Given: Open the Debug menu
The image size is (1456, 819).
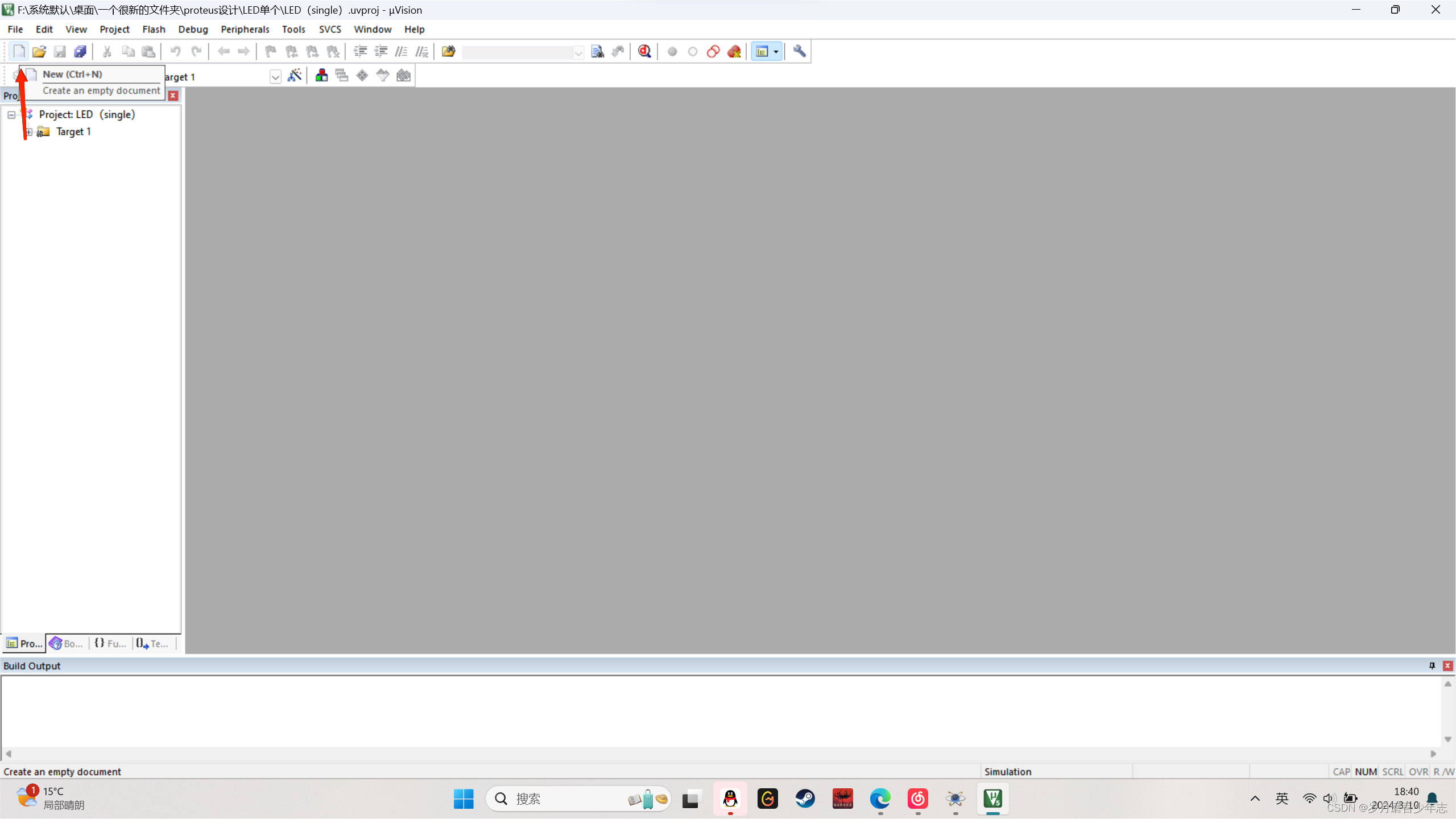Looking at the screenshot, I should coord(193,29).
